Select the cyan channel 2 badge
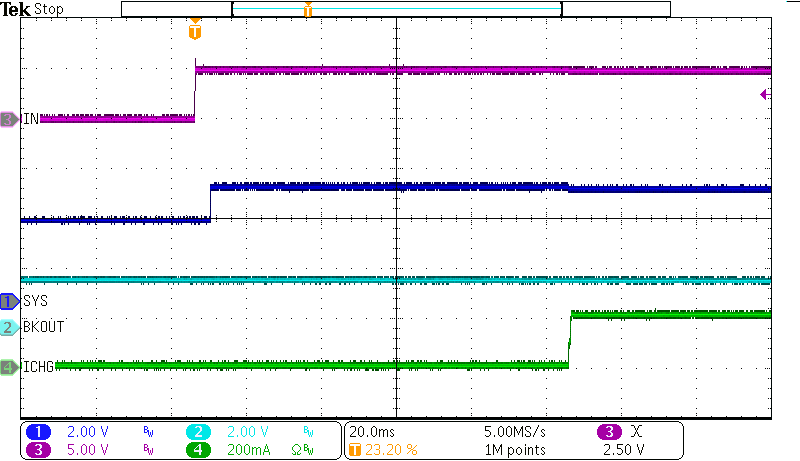Image resolution: width=800 pixels, height=461 pixels. point(200,432)
